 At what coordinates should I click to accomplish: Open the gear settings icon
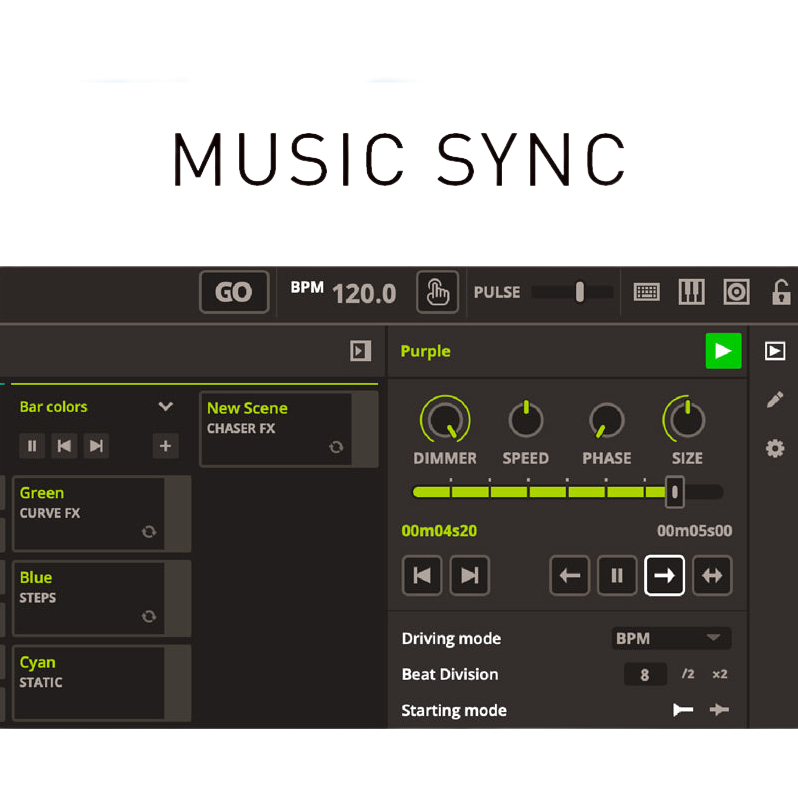775,448
